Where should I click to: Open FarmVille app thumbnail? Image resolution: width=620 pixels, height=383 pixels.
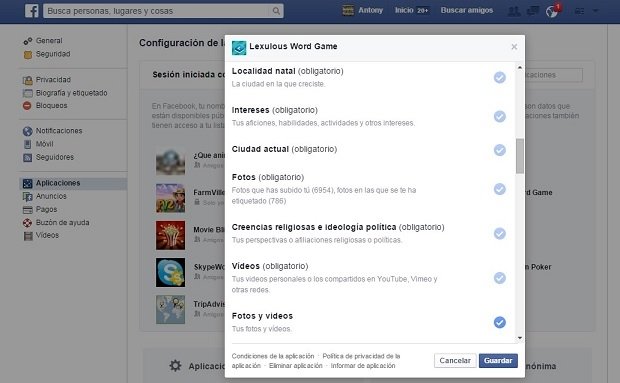[170, 198]
